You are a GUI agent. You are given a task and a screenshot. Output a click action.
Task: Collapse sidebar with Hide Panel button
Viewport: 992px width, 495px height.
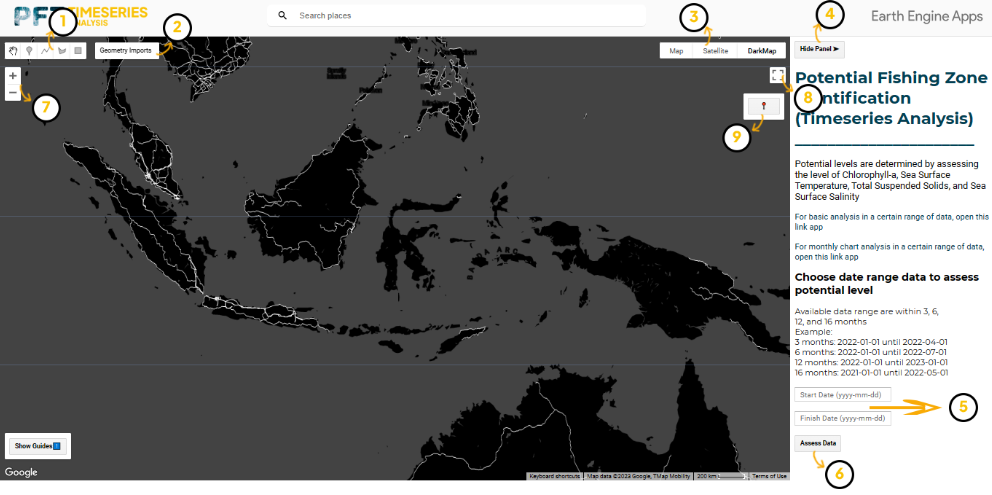820,48
